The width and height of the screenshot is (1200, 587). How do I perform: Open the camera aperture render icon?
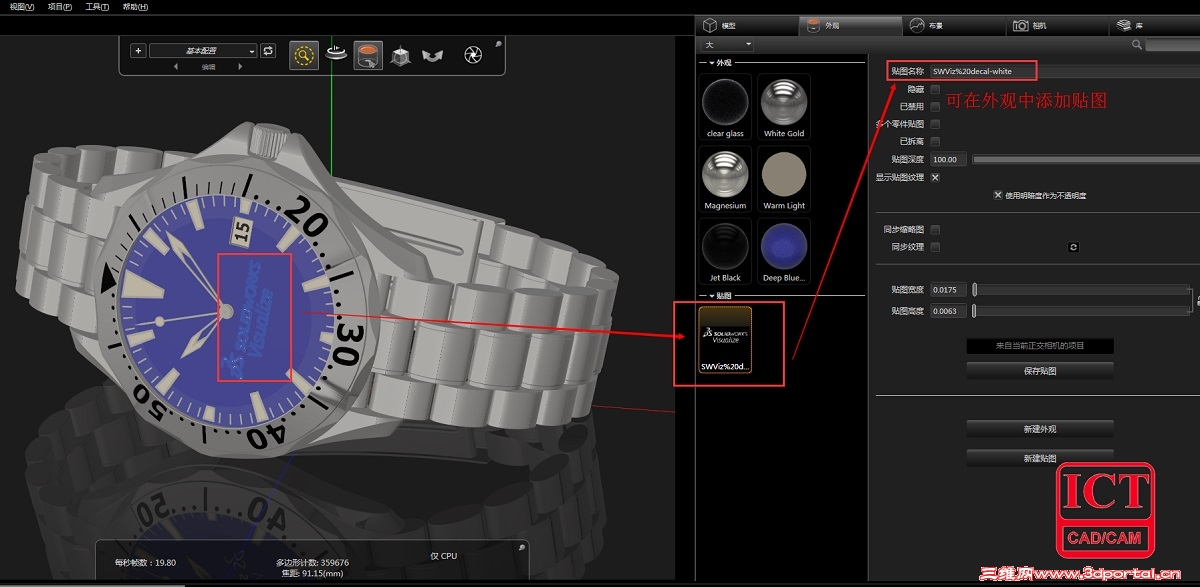click(473, 55)
